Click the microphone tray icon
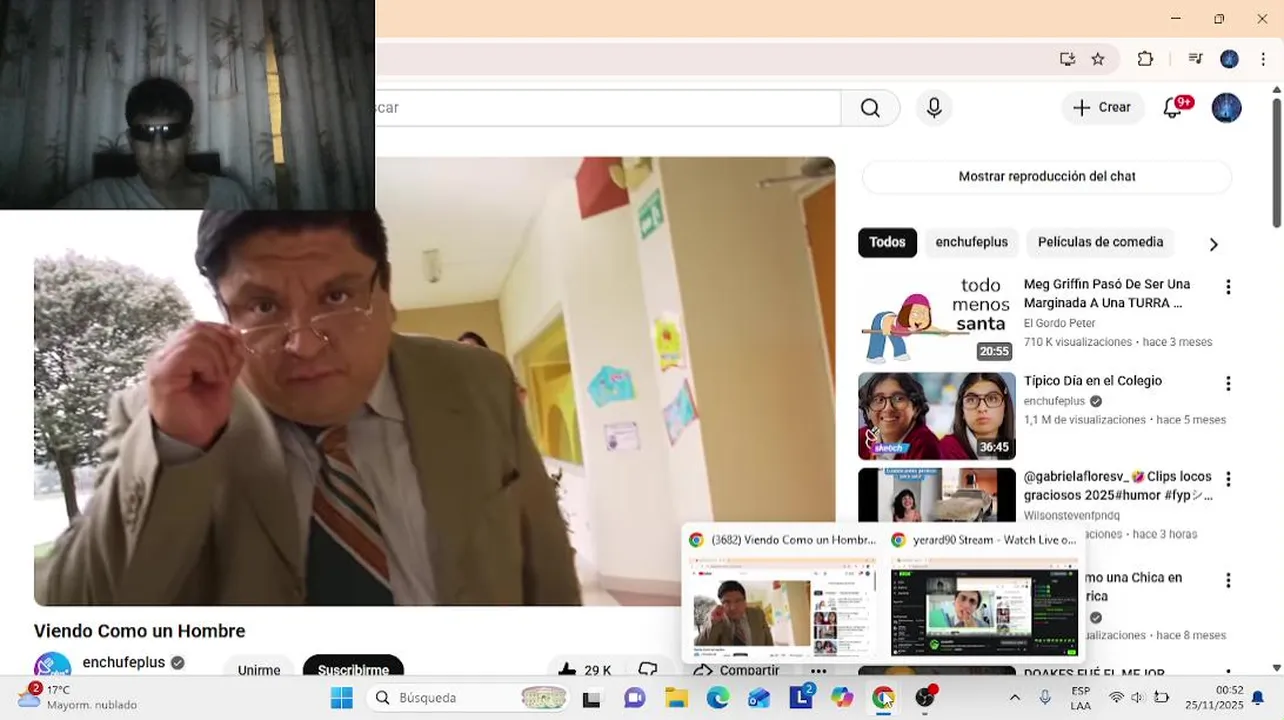 pos(1045,697)
